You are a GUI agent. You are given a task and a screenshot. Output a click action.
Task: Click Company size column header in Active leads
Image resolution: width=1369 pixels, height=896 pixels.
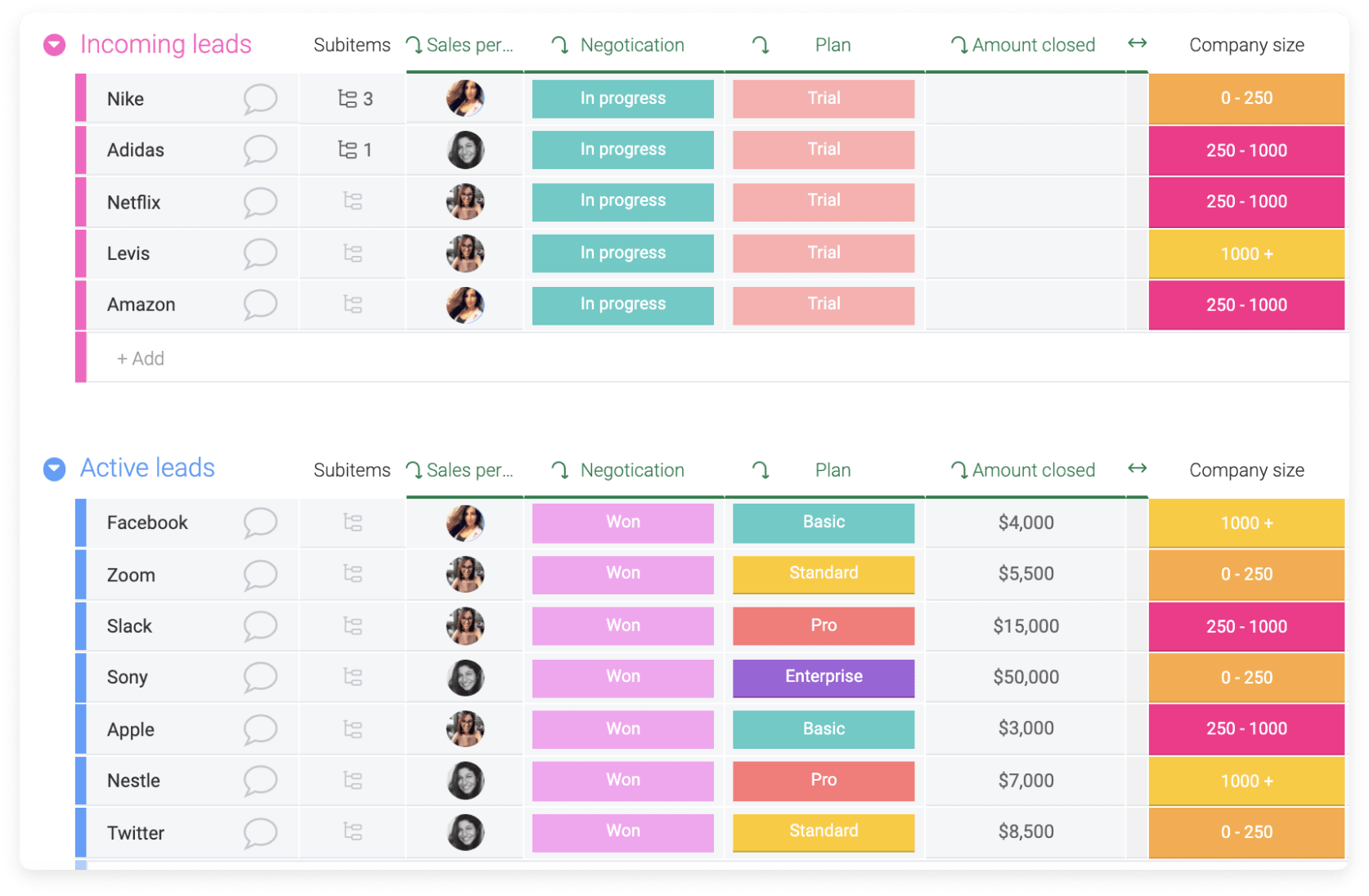pos(1246,470)
